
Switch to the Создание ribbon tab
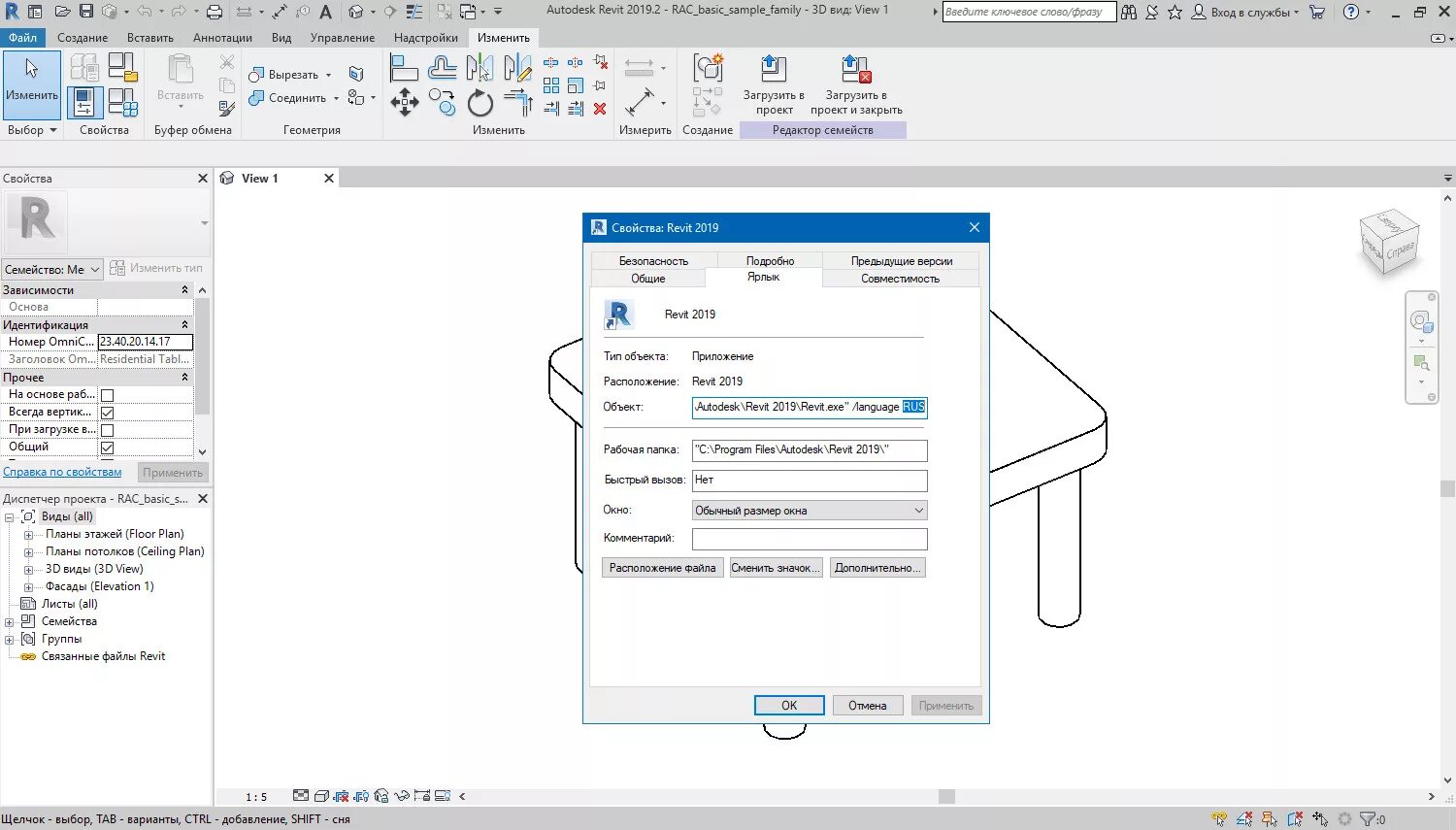click(83, 38)
